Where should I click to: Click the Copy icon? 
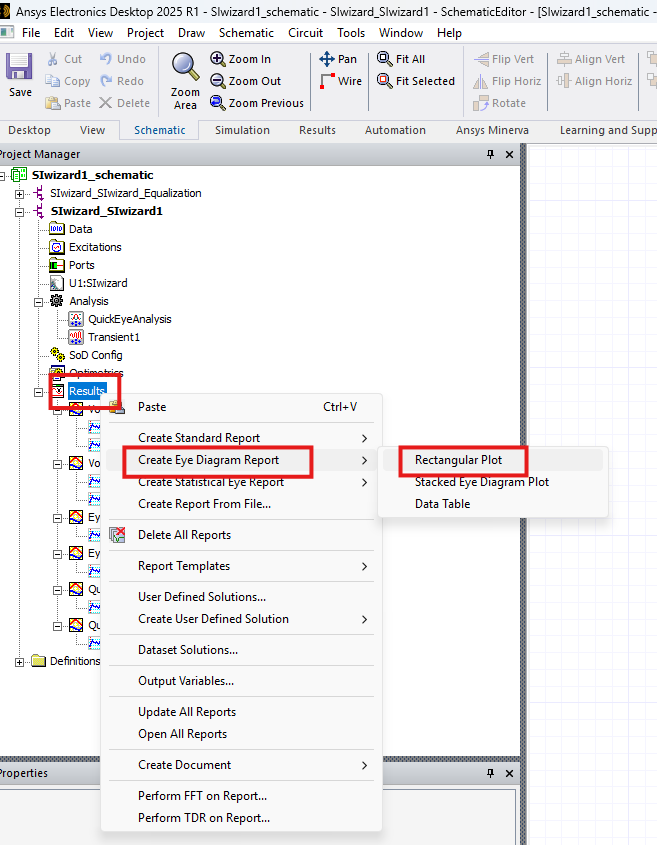[x=53, y=81]
